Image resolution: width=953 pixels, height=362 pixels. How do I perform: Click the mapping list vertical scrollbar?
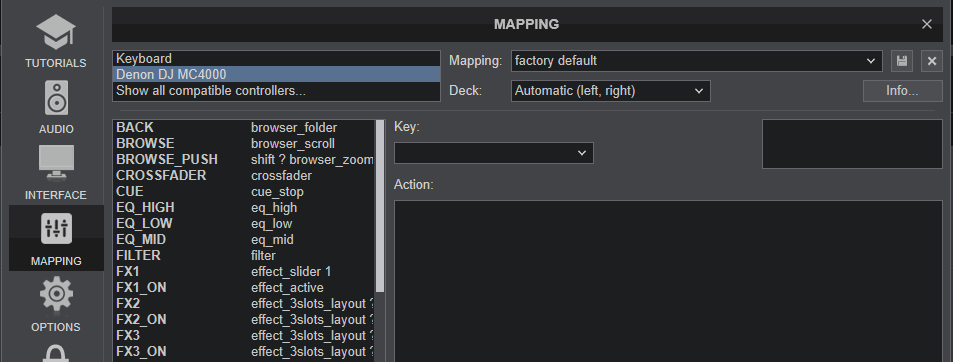[x=380, y=206]
